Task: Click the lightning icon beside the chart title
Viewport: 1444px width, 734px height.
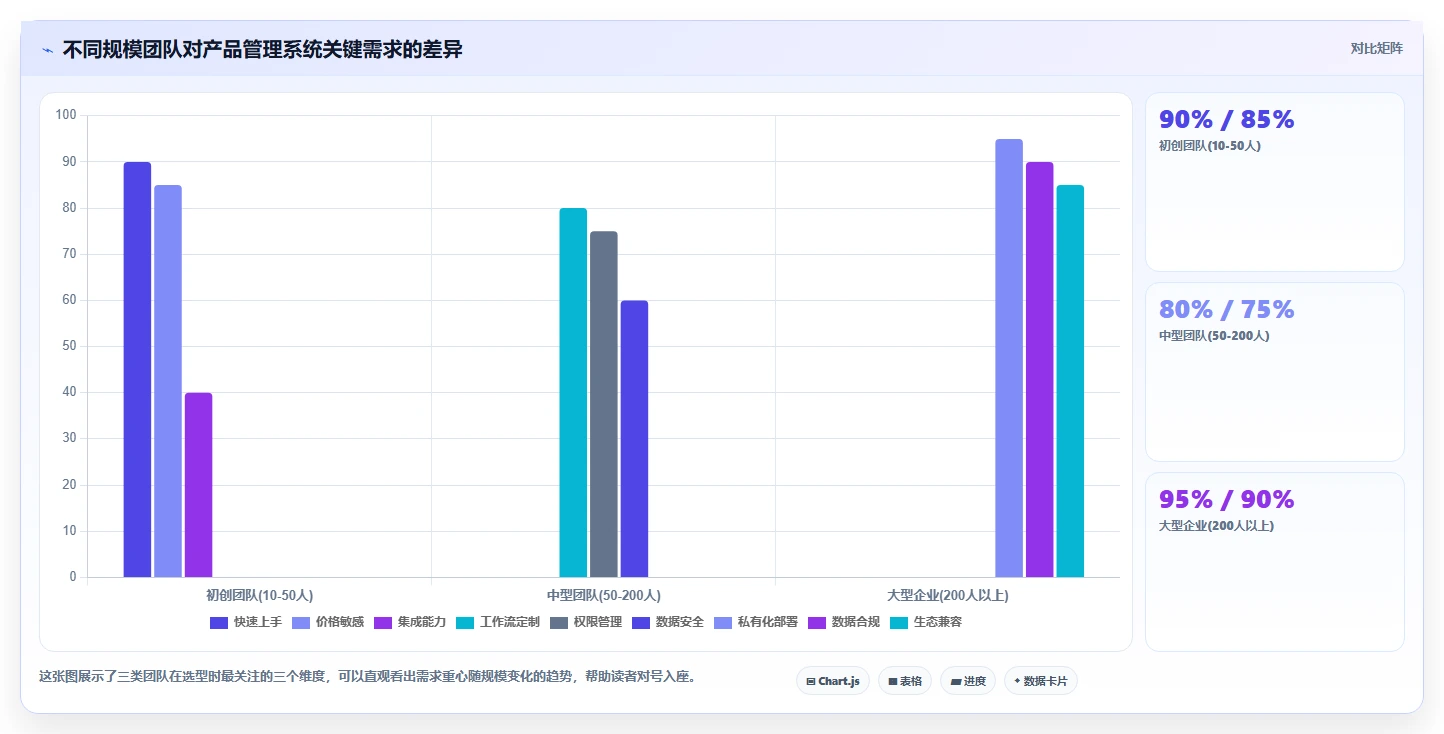Action: tap(47, 50)
